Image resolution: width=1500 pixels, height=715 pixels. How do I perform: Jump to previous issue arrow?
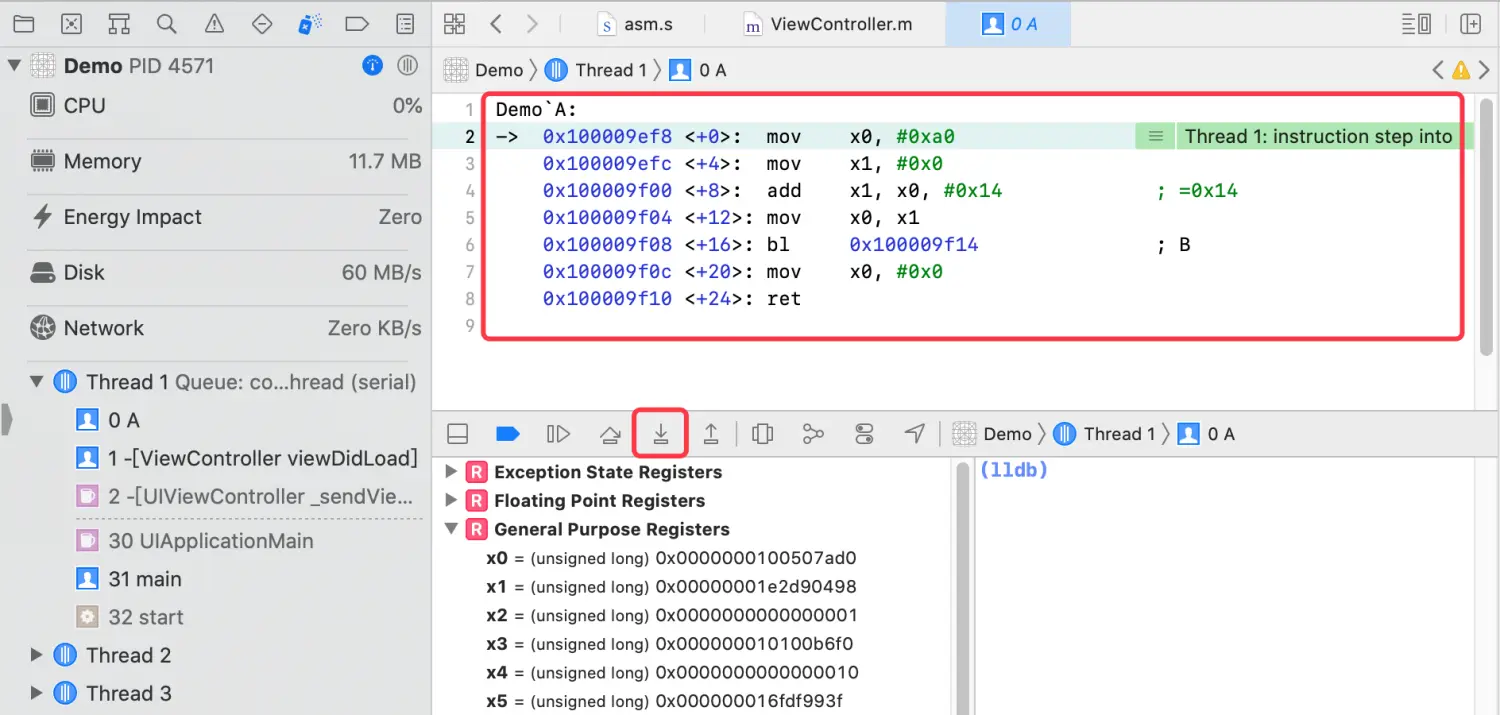coord(1438,70)
